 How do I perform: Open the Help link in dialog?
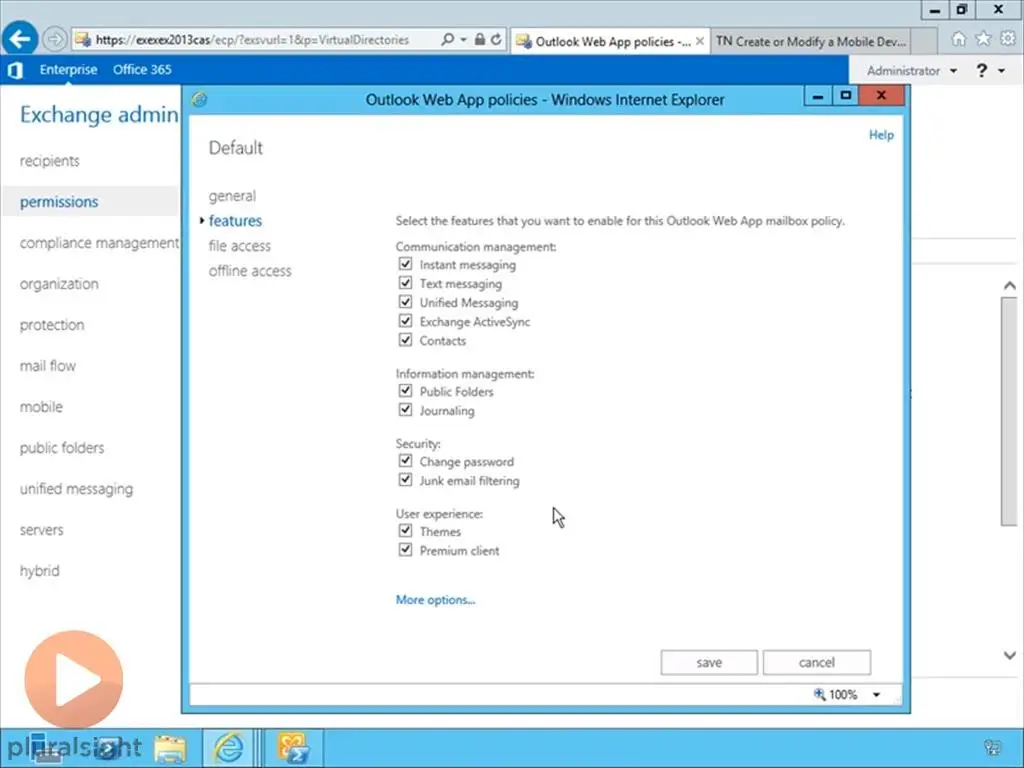881,135
